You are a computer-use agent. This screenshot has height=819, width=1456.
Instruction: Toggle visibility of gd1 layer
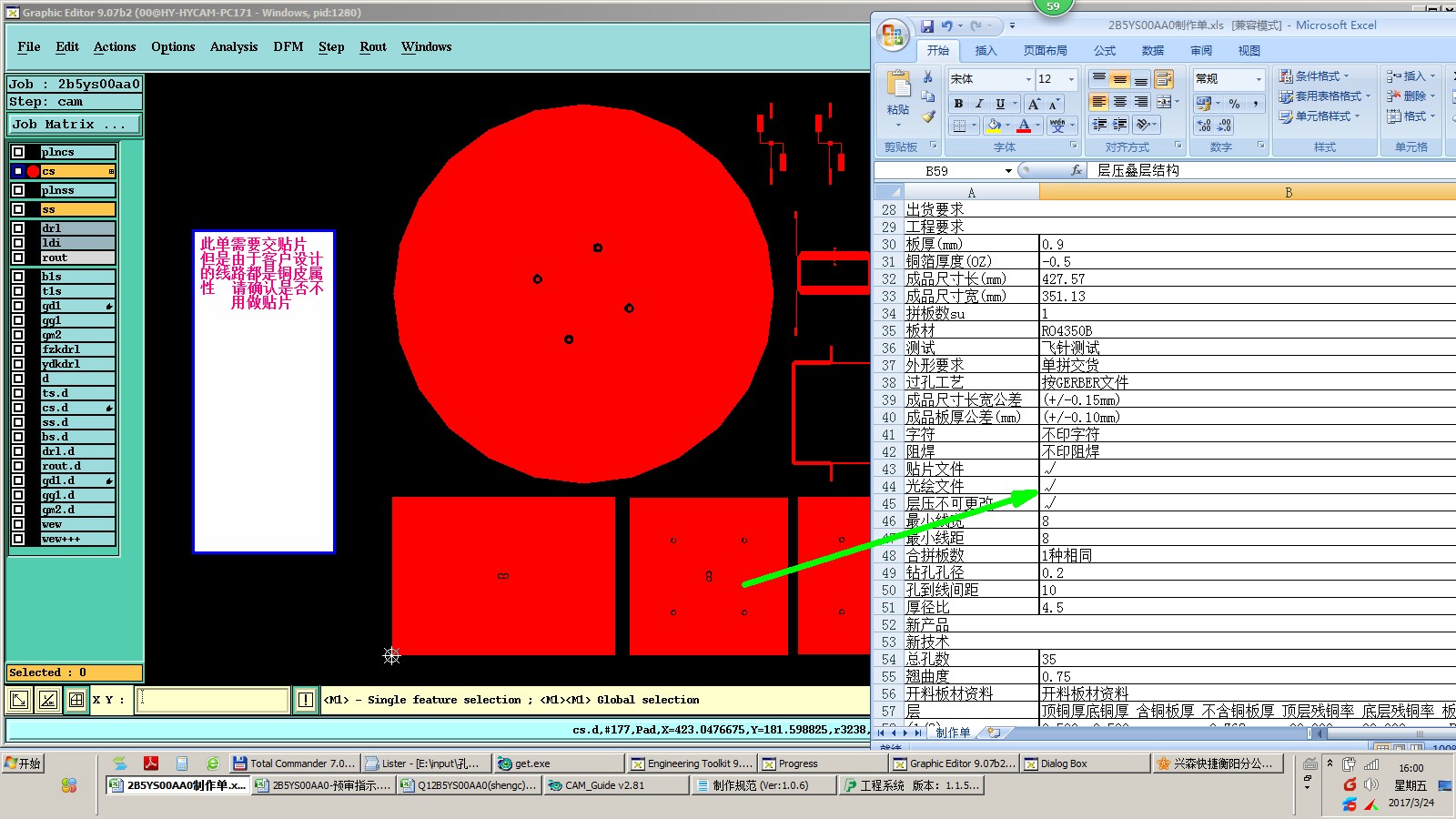coord(18,306)
